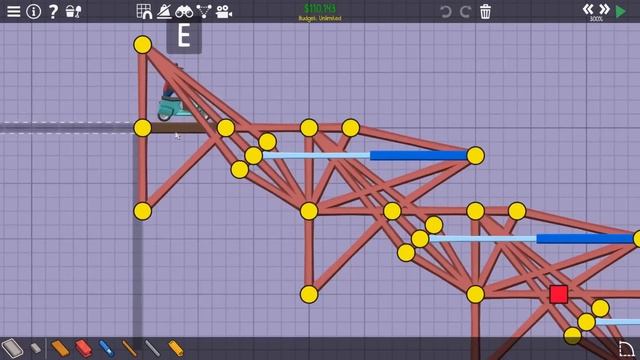
Task: Select the red steel material
Action: (84, 349)
